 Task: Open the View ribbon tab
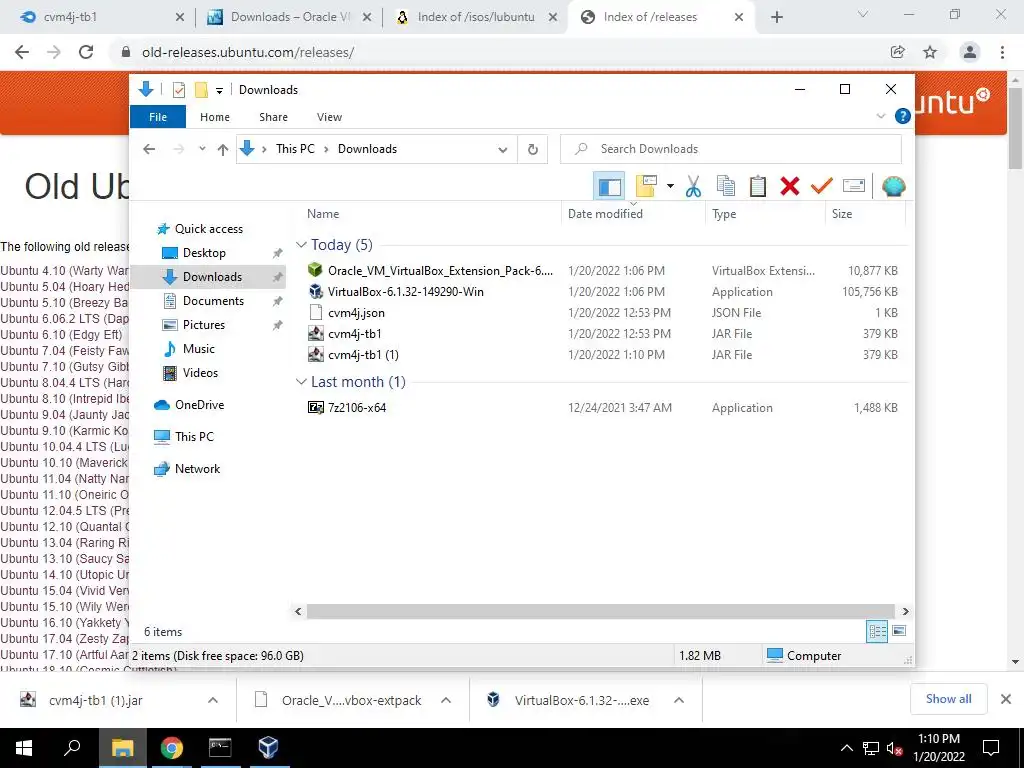coord(329,117)
